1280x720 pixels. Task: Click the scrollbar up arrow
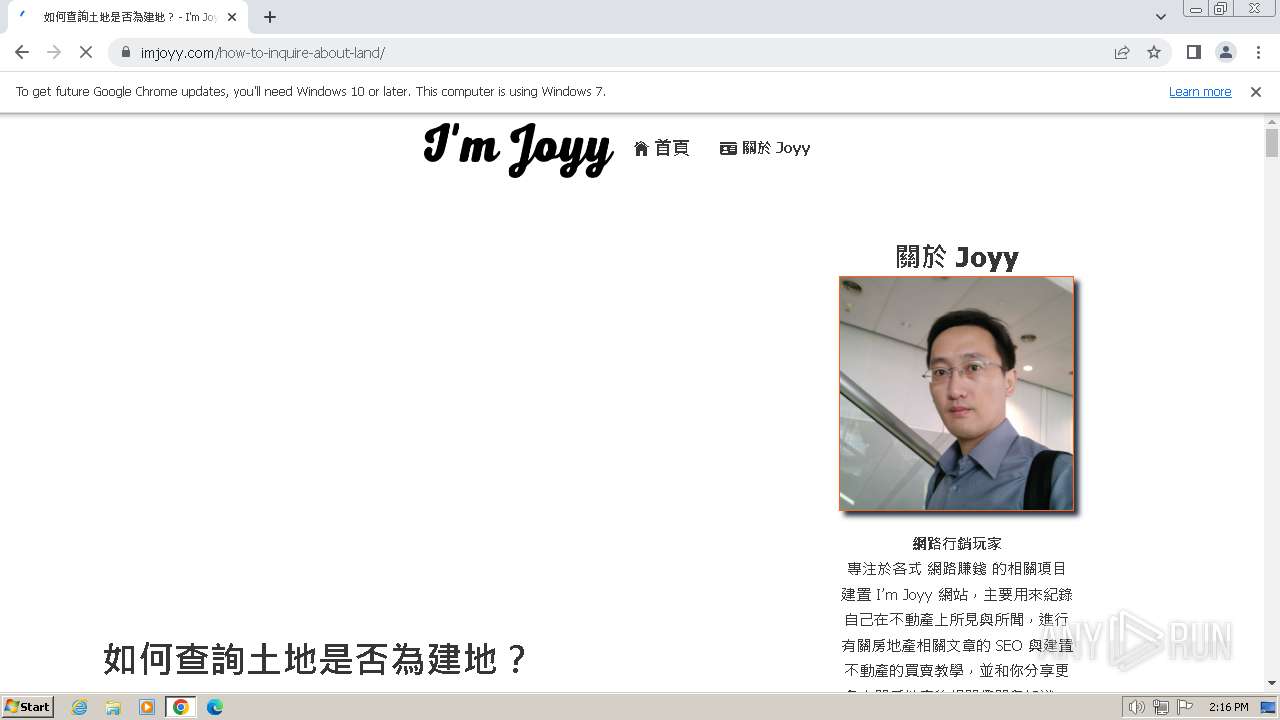click(x=1272, y=121)
